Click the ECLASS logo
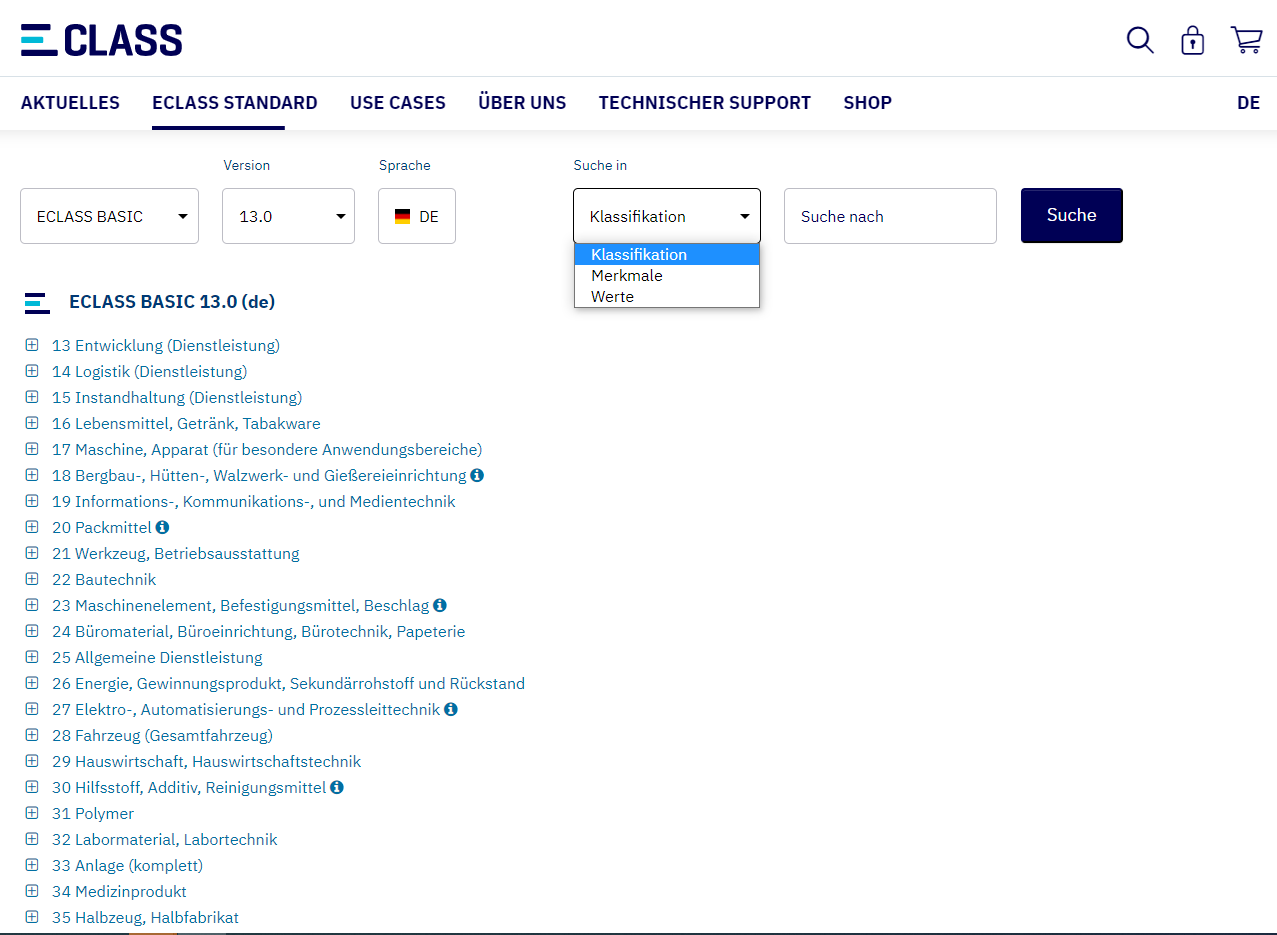The image size is (1277, 935). [100, 38]
